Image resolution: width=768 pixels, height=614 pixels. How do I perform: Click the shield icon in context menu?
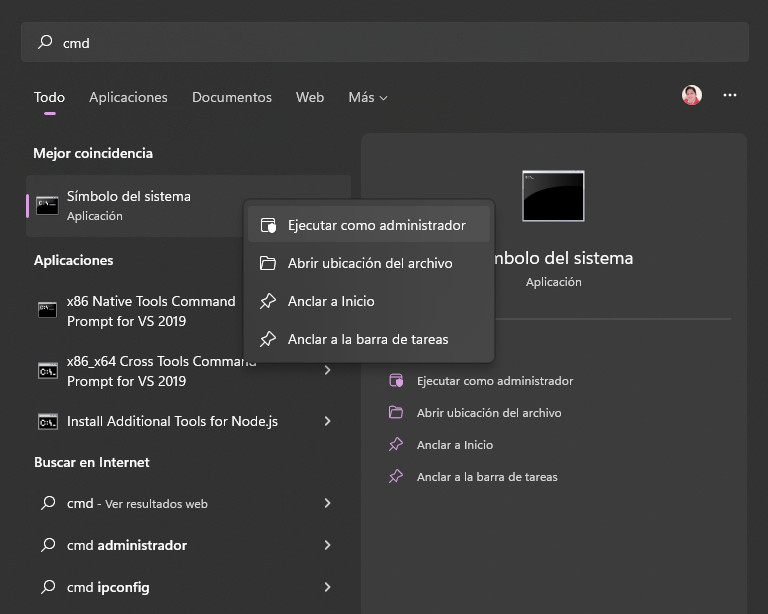pyautogui.click(x=268, y=225)
